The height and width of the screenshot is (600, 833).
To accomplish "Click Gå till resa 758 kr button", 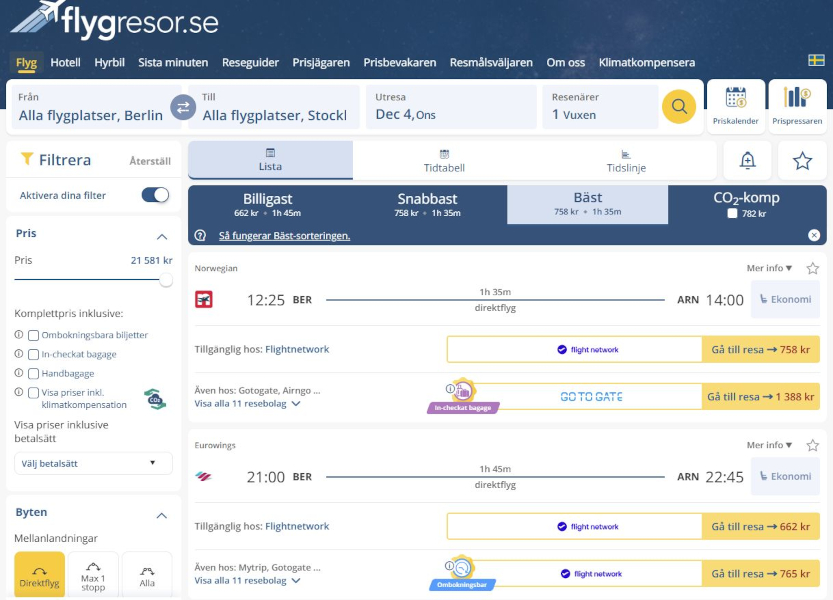I will (761, 350).
